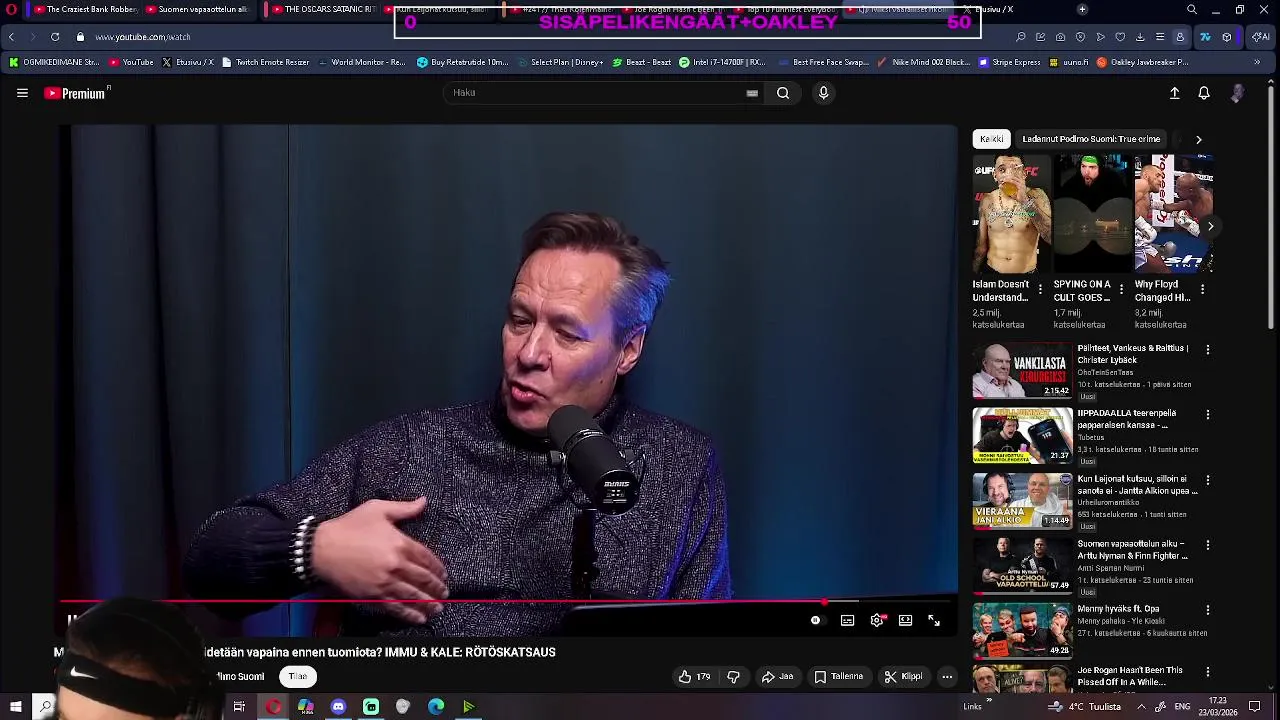
Task: Open options for 'Piiritset, Vankeus' video
Action: pyautogui.click(x=1207, y=350)
